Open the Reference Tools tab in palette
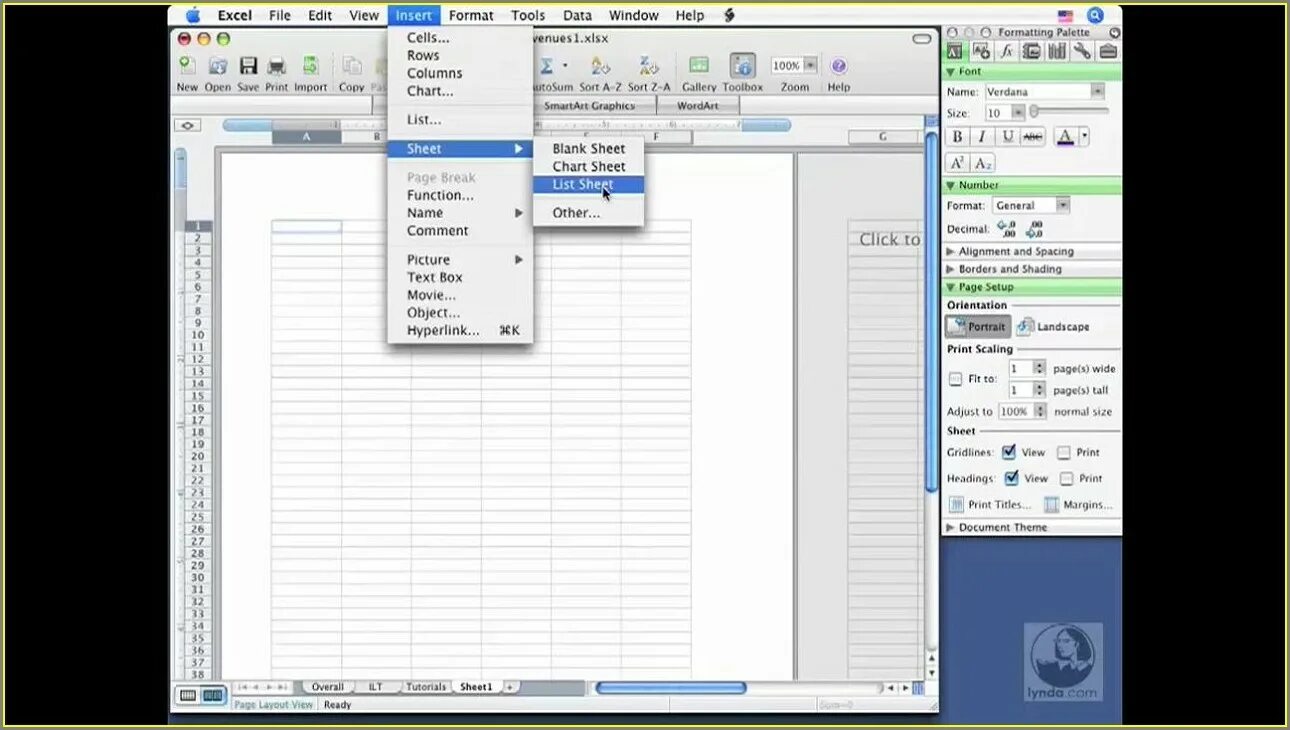This screenshot has height=730, width=1290. click(1056, 51)
